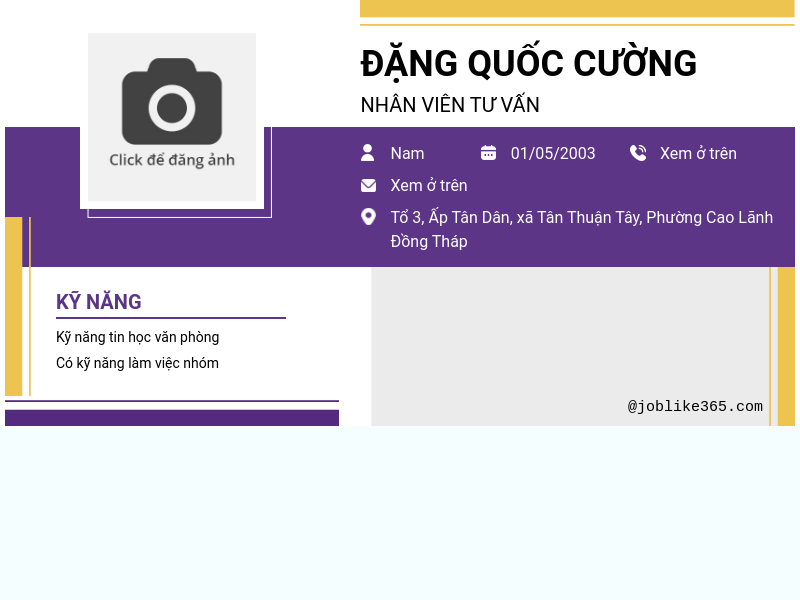Click the phone handset icon near Xem ở trên
Image resolution: width=800 pixels, height=600 pixels.
(638, 152)
